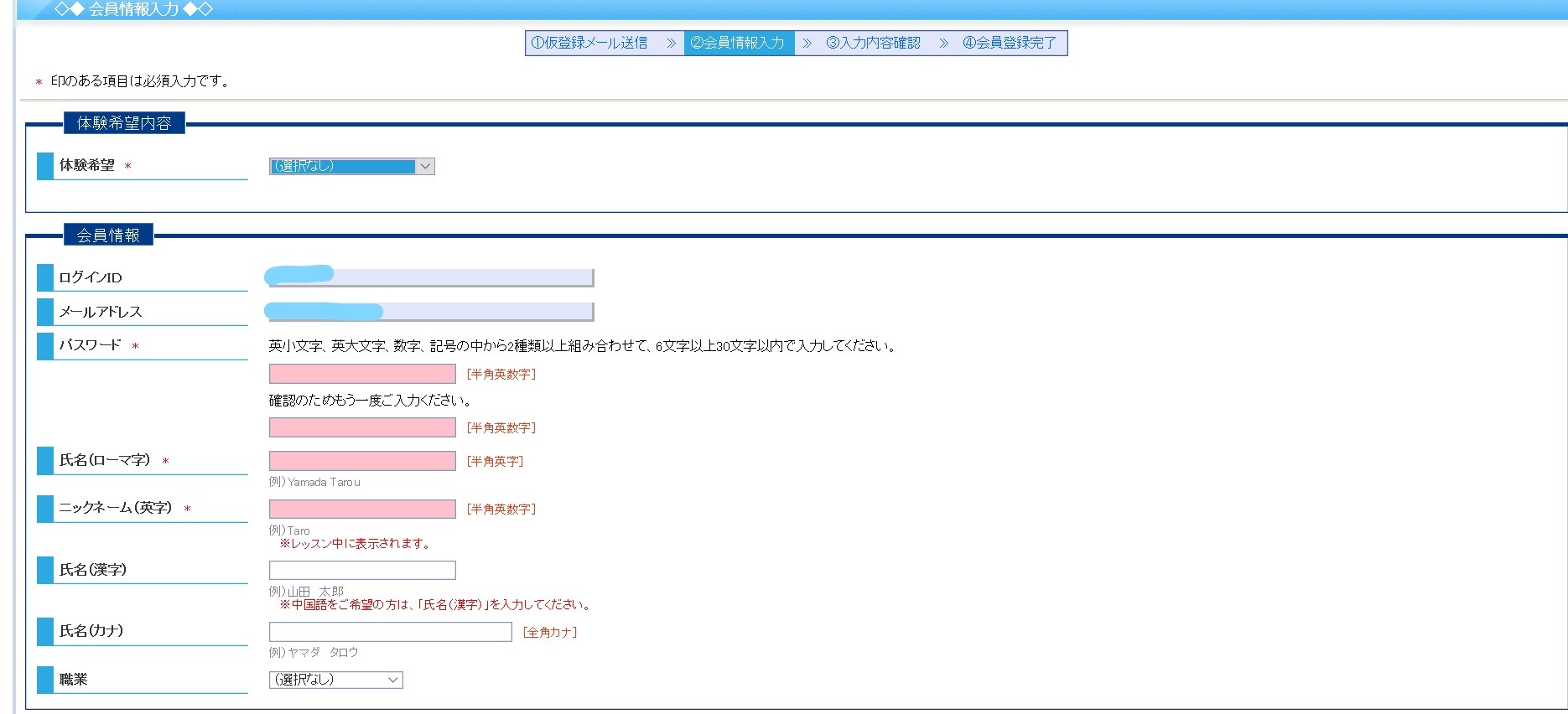Jump to the ③入力内容確認 step

click(x=873, y=43)
